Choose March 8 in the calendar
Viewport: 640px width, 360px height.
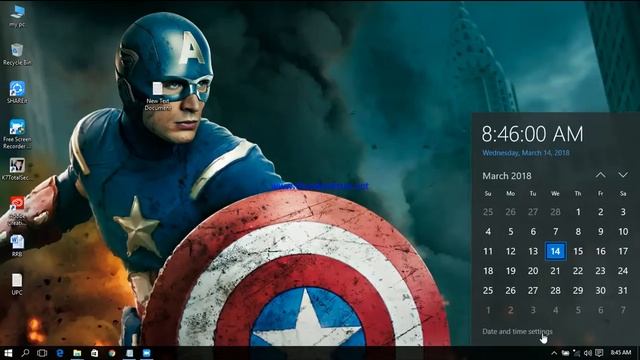(x=578, y=231)
